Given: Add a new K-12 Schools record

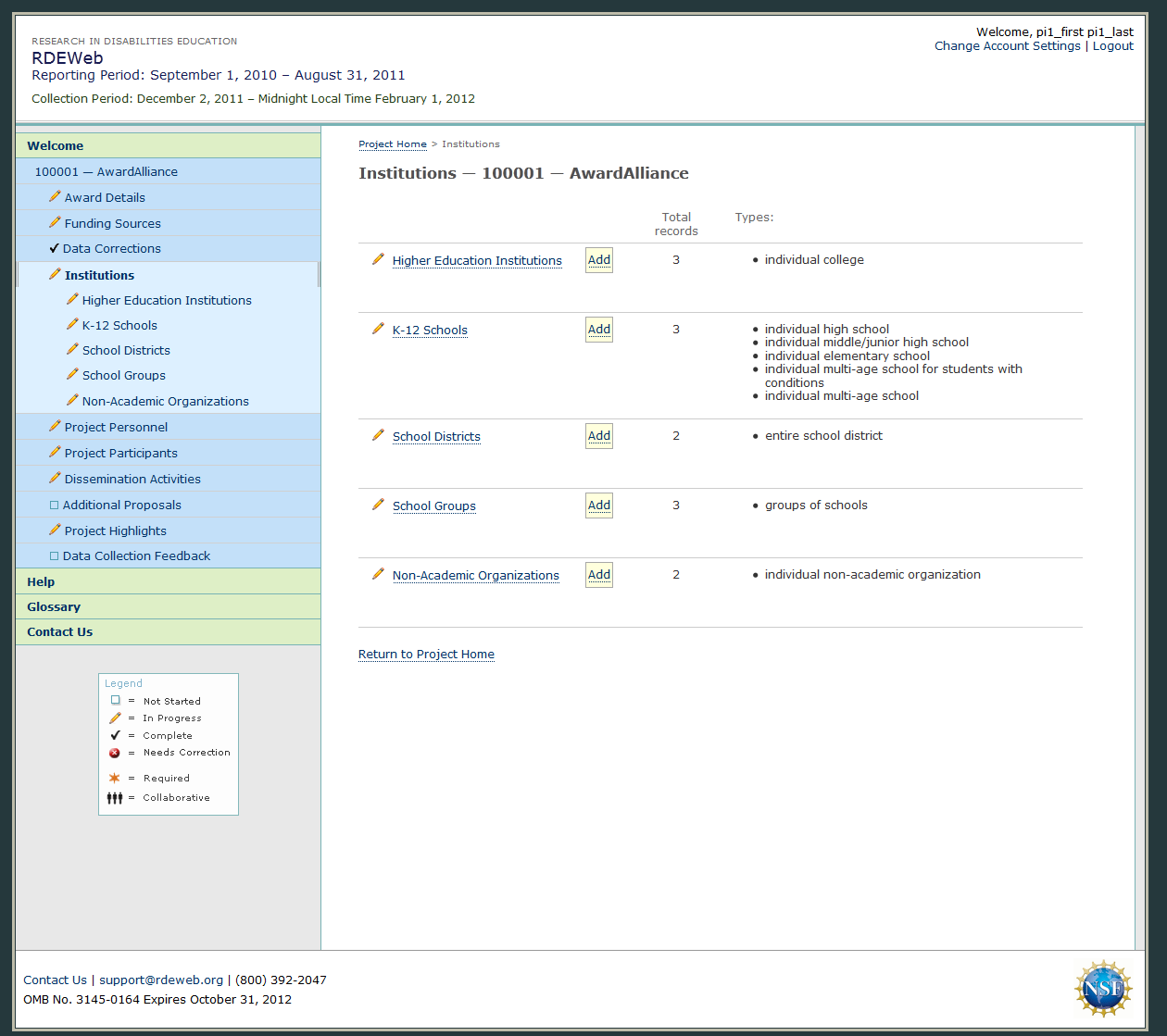Looking at the screenshot, I should pos(599,330).
